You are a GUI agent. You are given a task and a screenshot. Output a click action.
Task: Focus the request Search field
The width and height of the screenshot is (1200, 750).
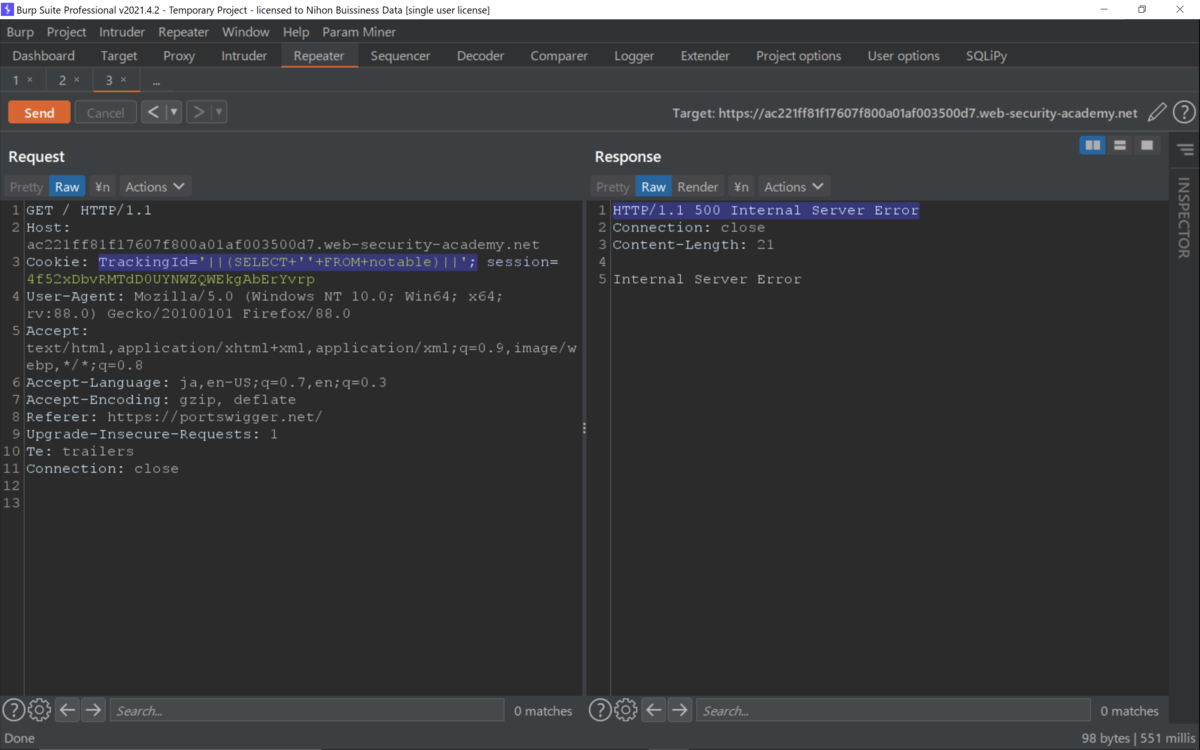pos(307,710)
